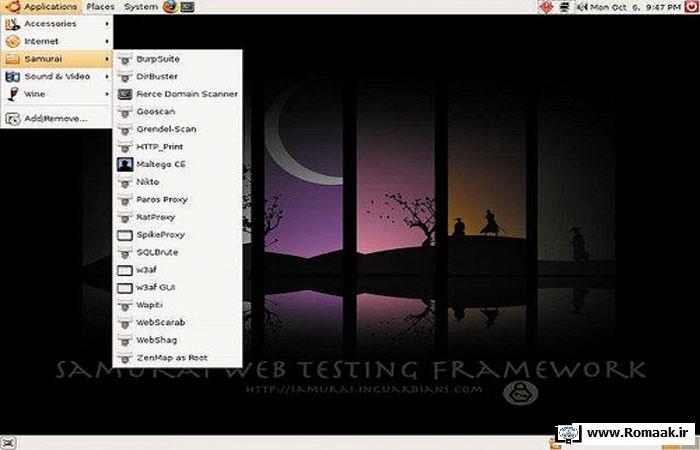
Task: Click the arrow next to Internet
Action: point(107,41)
